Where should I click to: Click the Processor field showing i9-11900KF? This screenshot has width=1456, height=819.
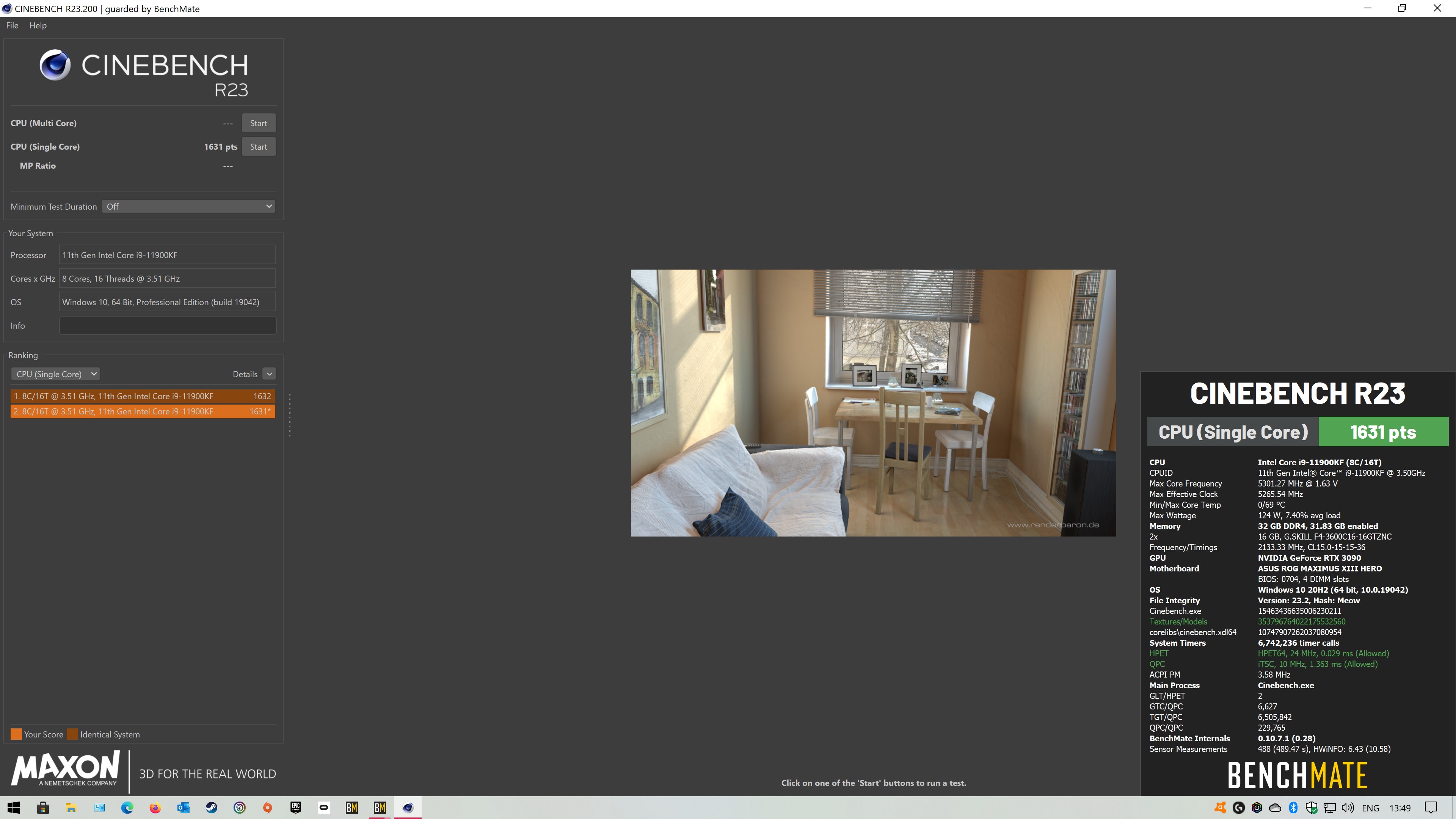[x=167, y=255]
